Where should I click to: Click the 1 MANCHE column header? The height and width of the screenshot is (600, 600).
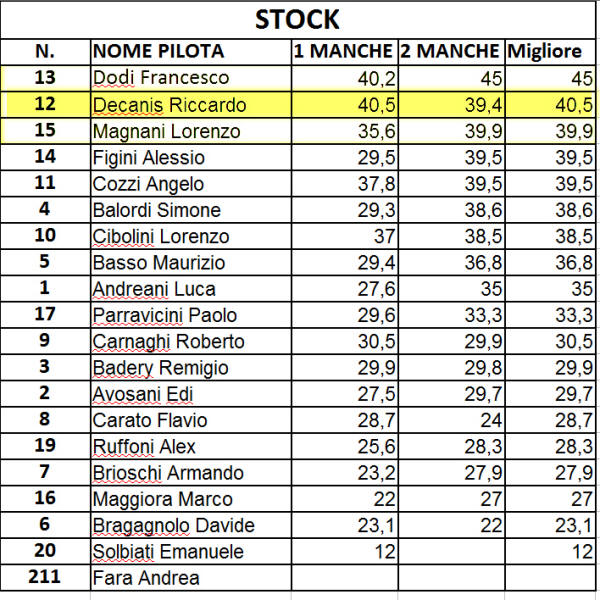(x=344, y=52)
